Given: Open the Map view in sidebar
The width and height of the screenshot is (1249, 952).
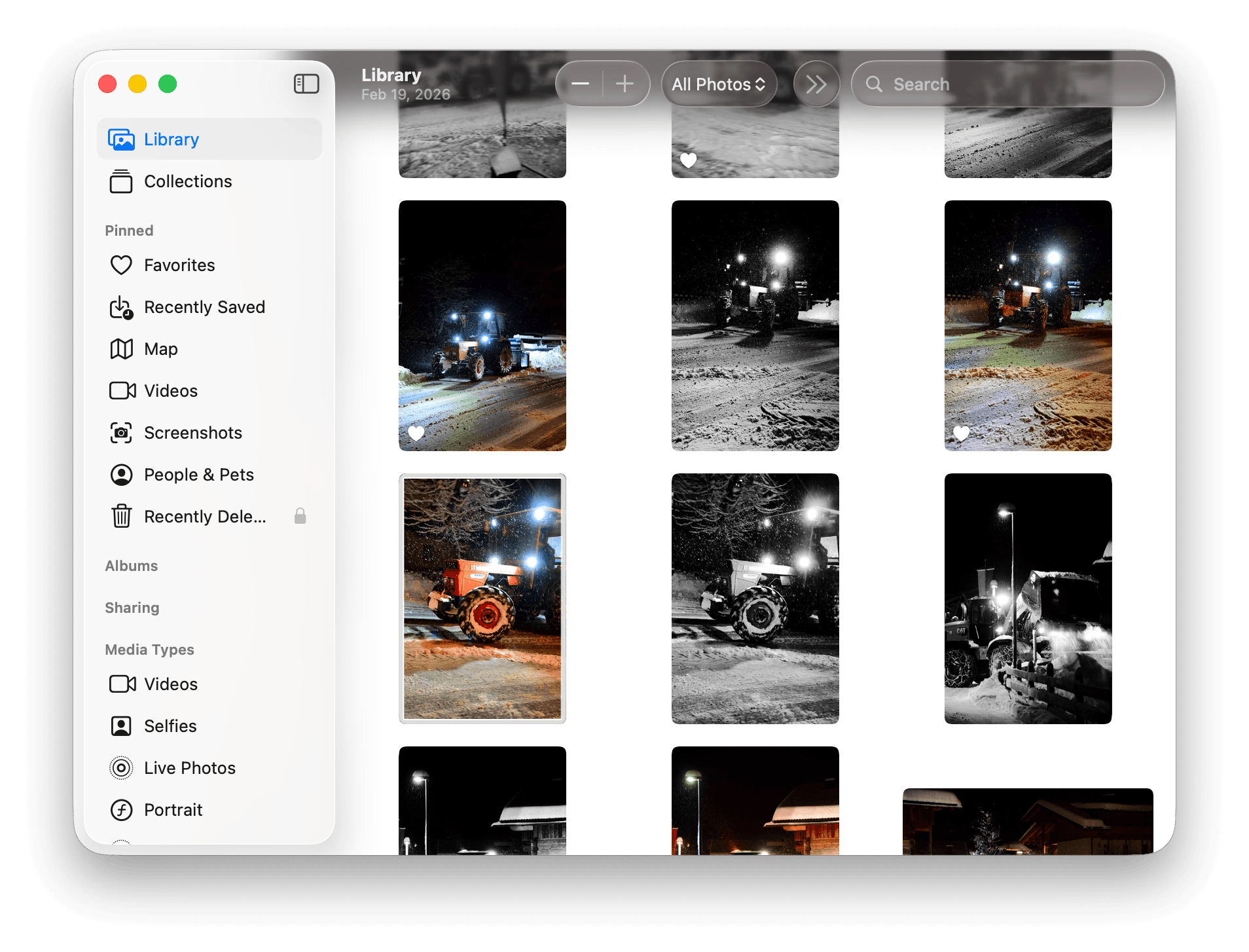Looking at the screenshot, I should pos(160,349).
